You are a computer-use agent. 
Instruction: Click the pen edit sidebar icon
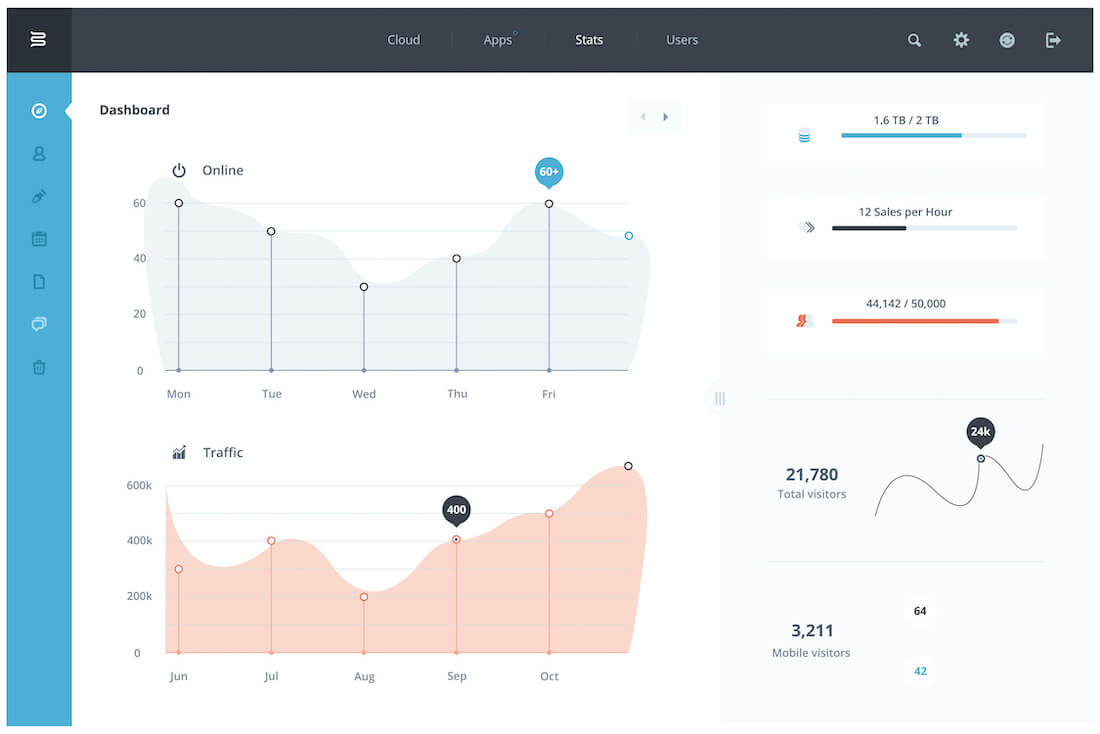coord(39,196)
